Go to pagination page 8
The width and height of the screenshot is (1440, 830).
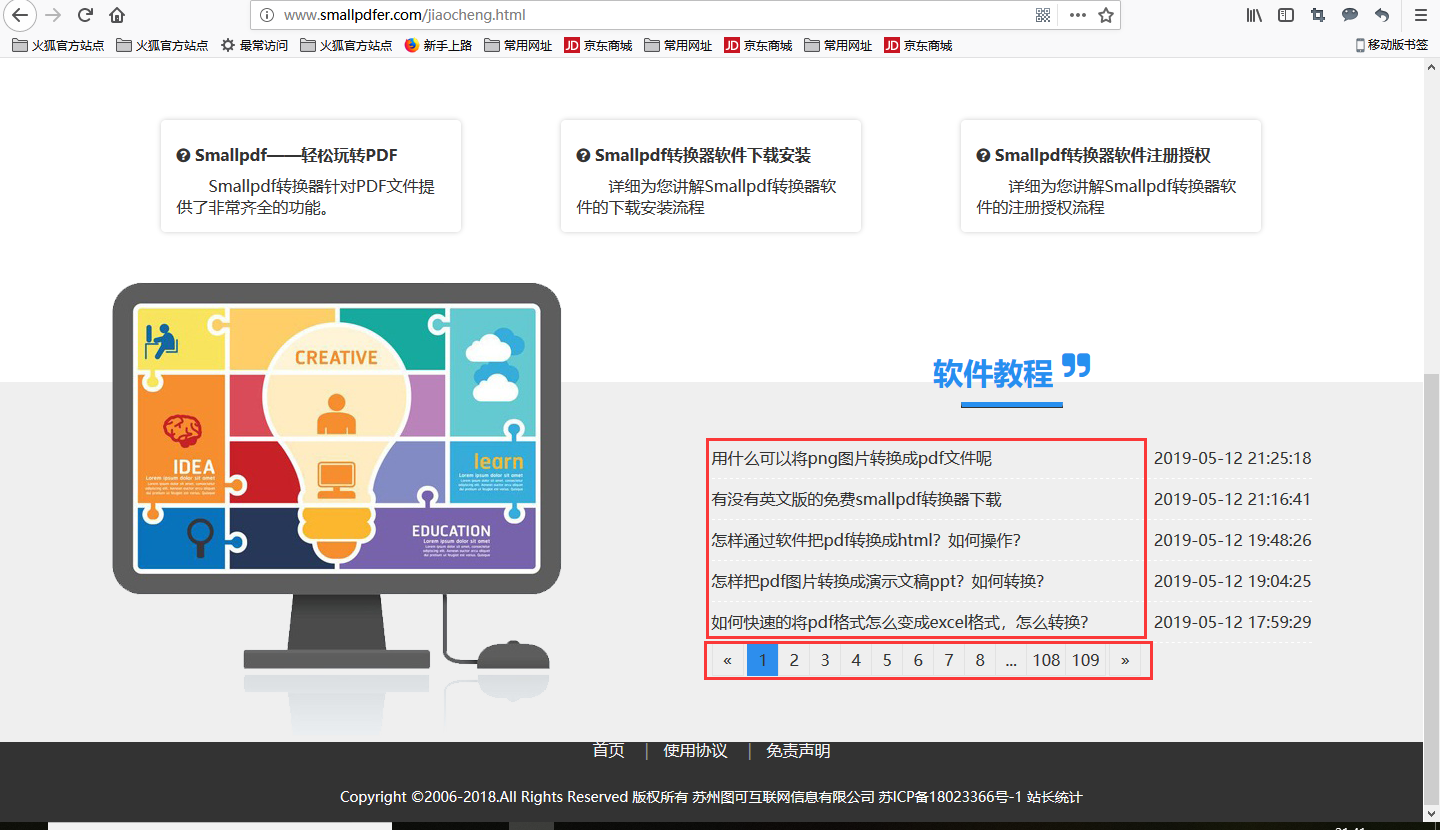point(980,660)
